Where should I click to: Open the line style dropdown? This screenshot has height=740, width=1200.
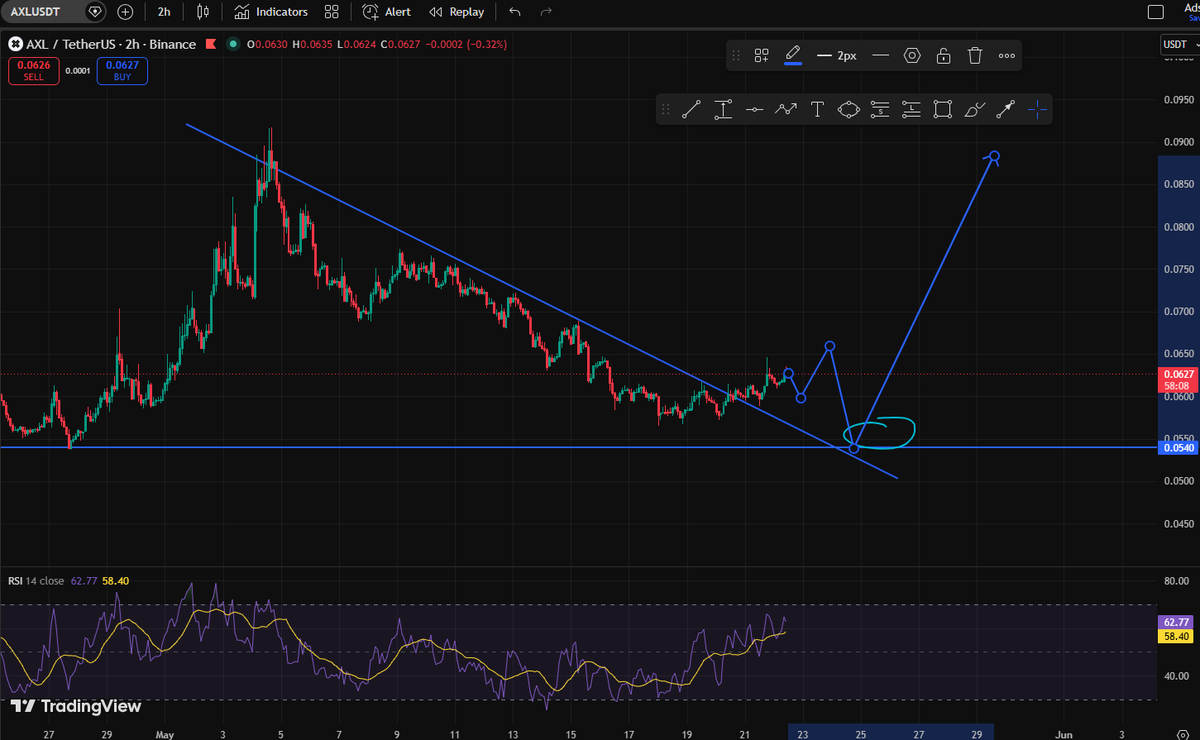click(881, 56)
